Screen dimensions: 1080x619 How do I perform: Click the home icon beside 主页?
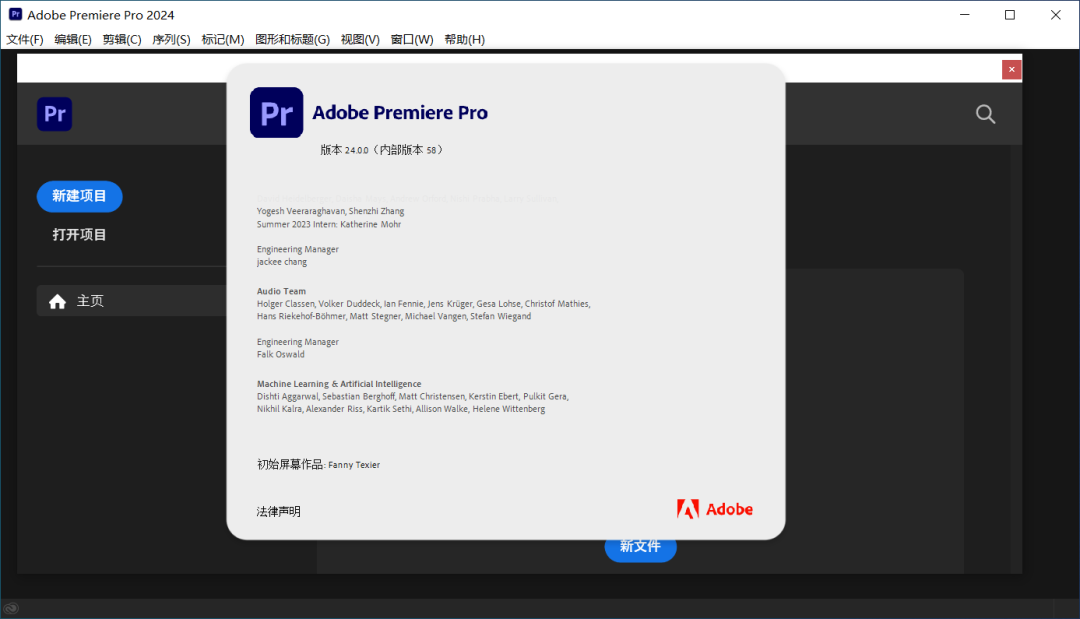(58, 302)
